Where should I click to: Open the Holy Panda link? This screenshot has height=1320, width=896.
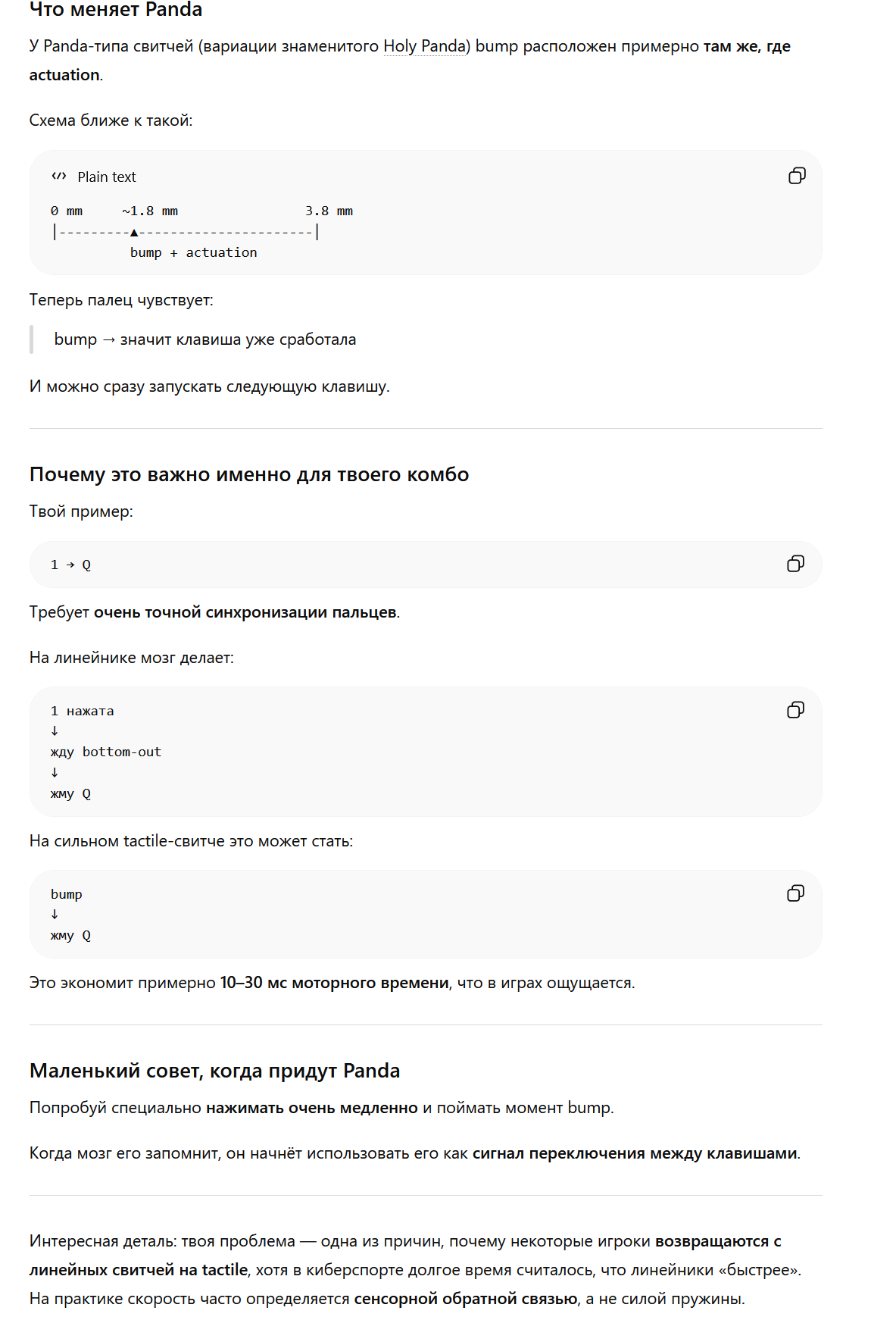pyautogui.click(x=424, y=46)
